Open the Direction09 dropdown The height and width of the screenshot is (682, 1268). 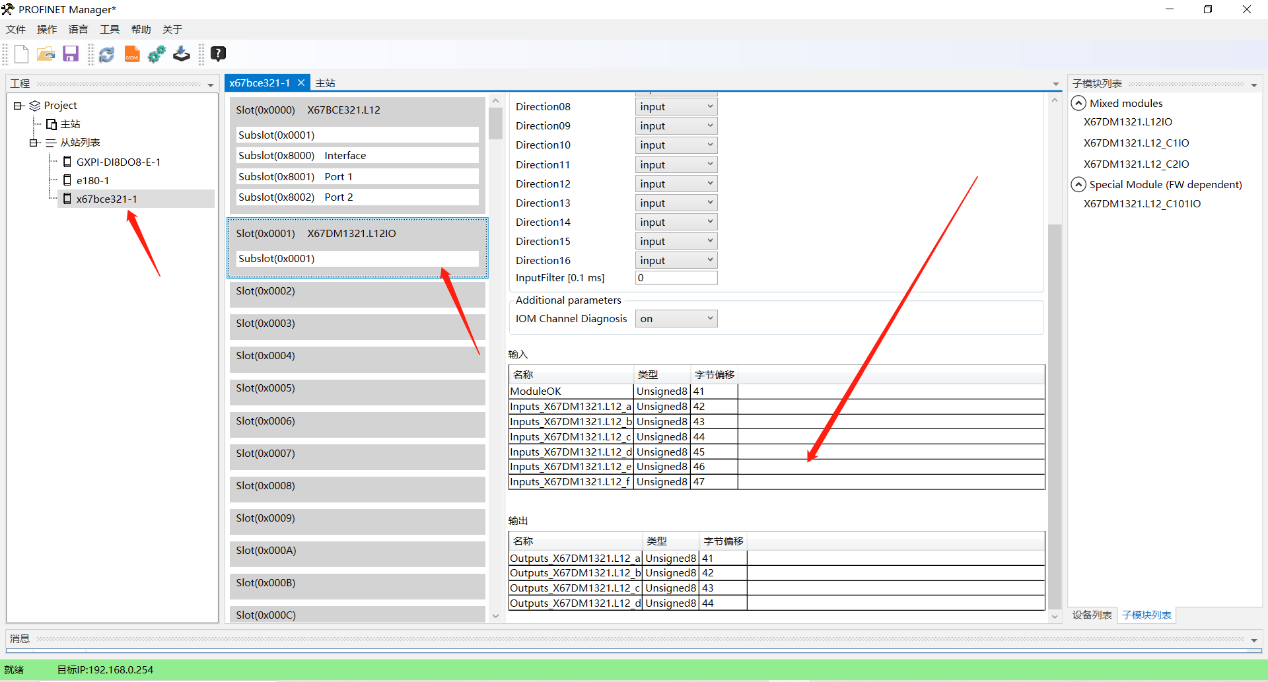coord(676,126)
